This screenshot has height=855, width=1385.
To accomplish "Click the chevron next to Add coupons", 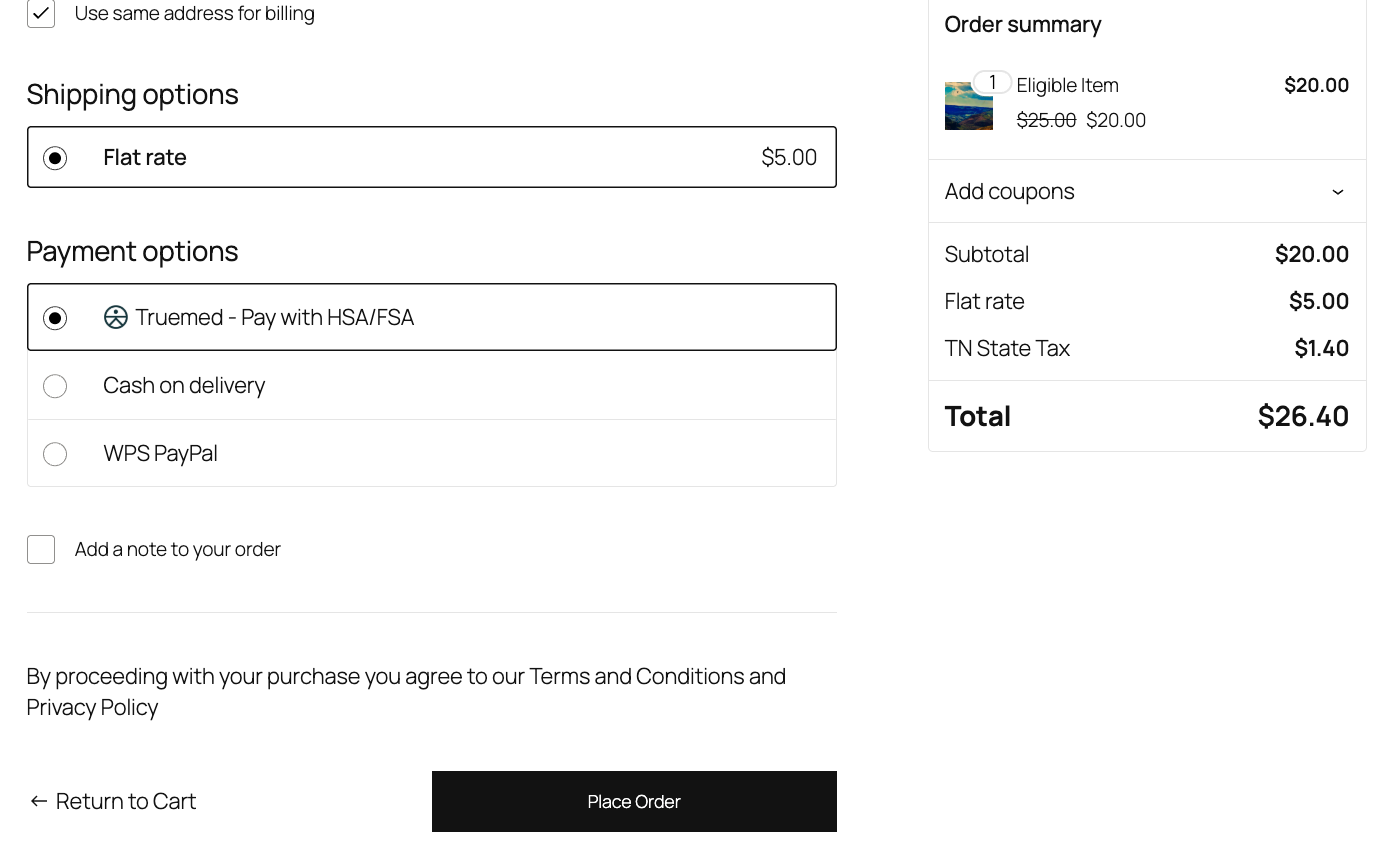I will pyautogui.click(x=1338, y=191).
